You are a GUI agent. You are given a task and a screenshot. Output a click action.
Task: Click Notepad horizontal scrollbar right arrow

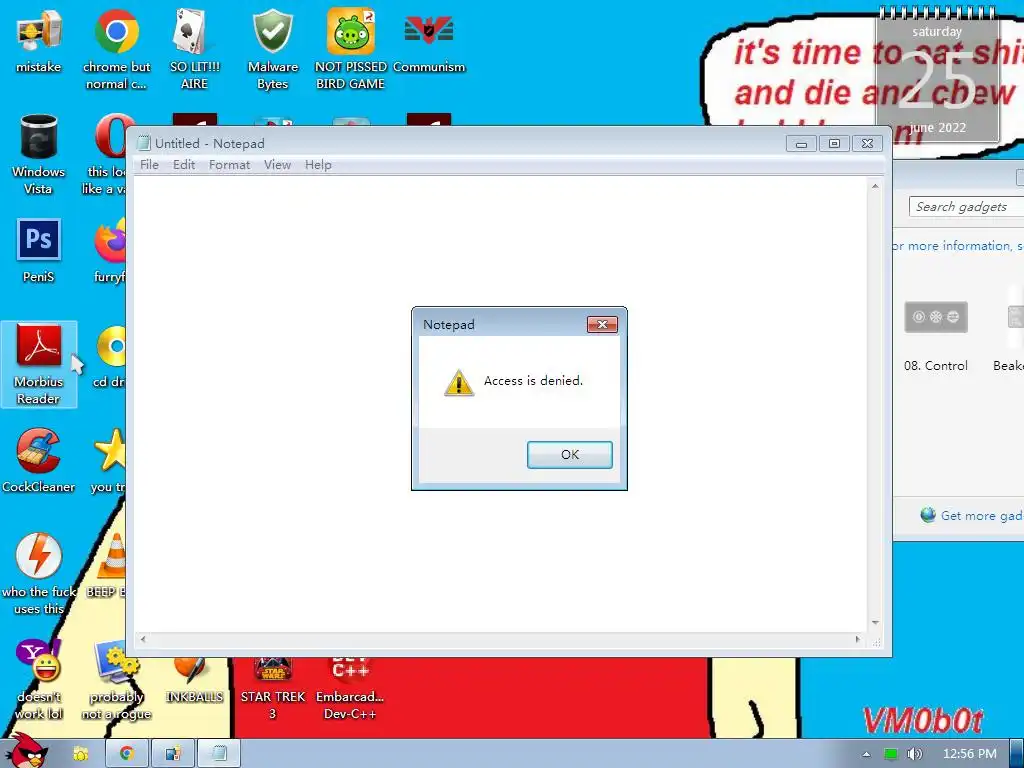pyautogui.click(x=858, y=640)
